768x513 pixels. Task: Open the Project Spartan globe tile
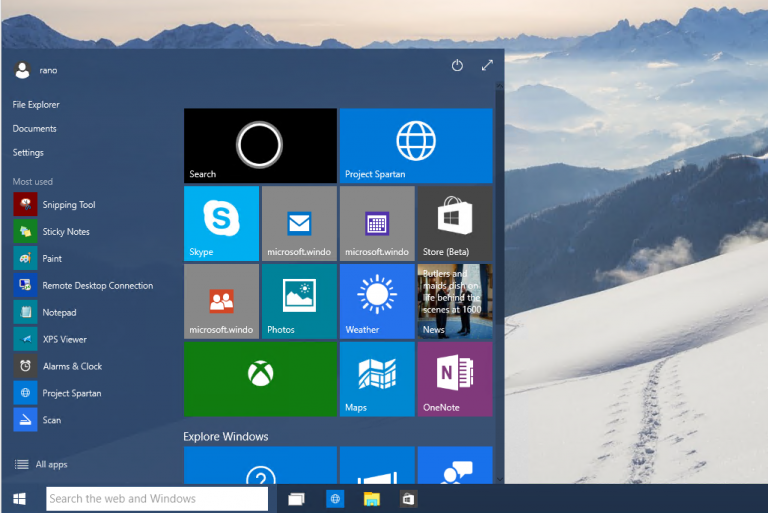click(416, 146)
